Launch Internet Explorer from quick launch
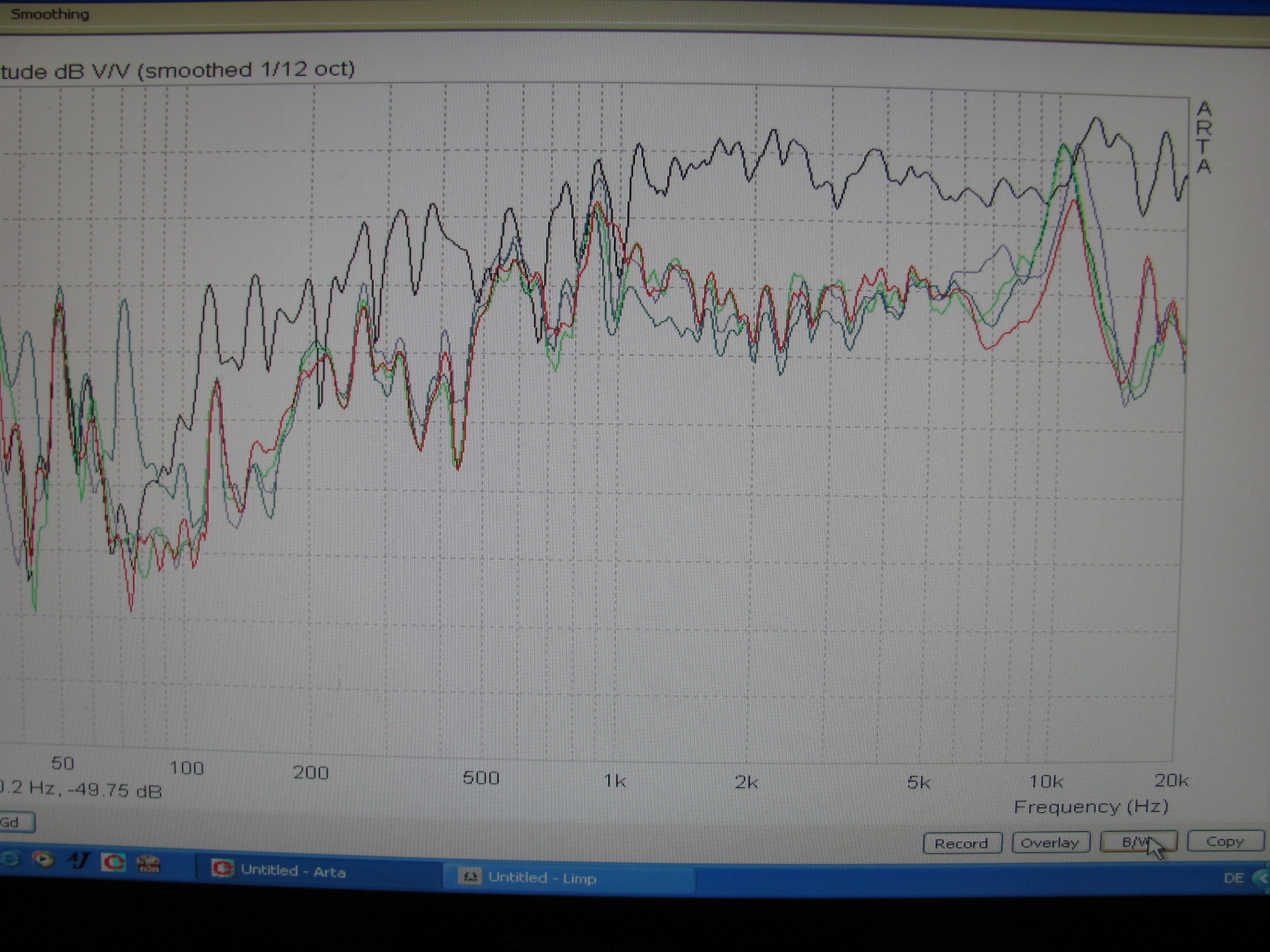The image size is (1270, 952). [10, 859]
